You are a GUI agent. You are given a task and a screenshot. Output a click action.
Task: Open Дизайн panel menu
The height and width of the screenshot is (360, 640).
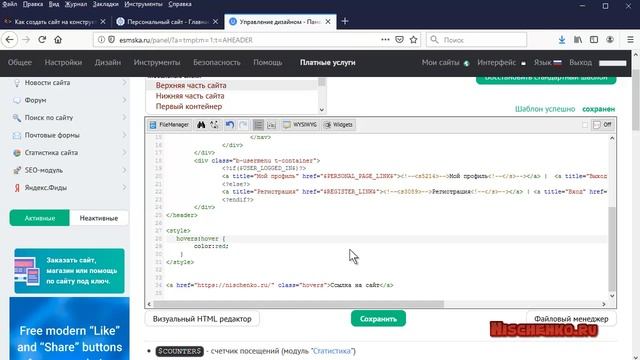click(x=108, y=62)
